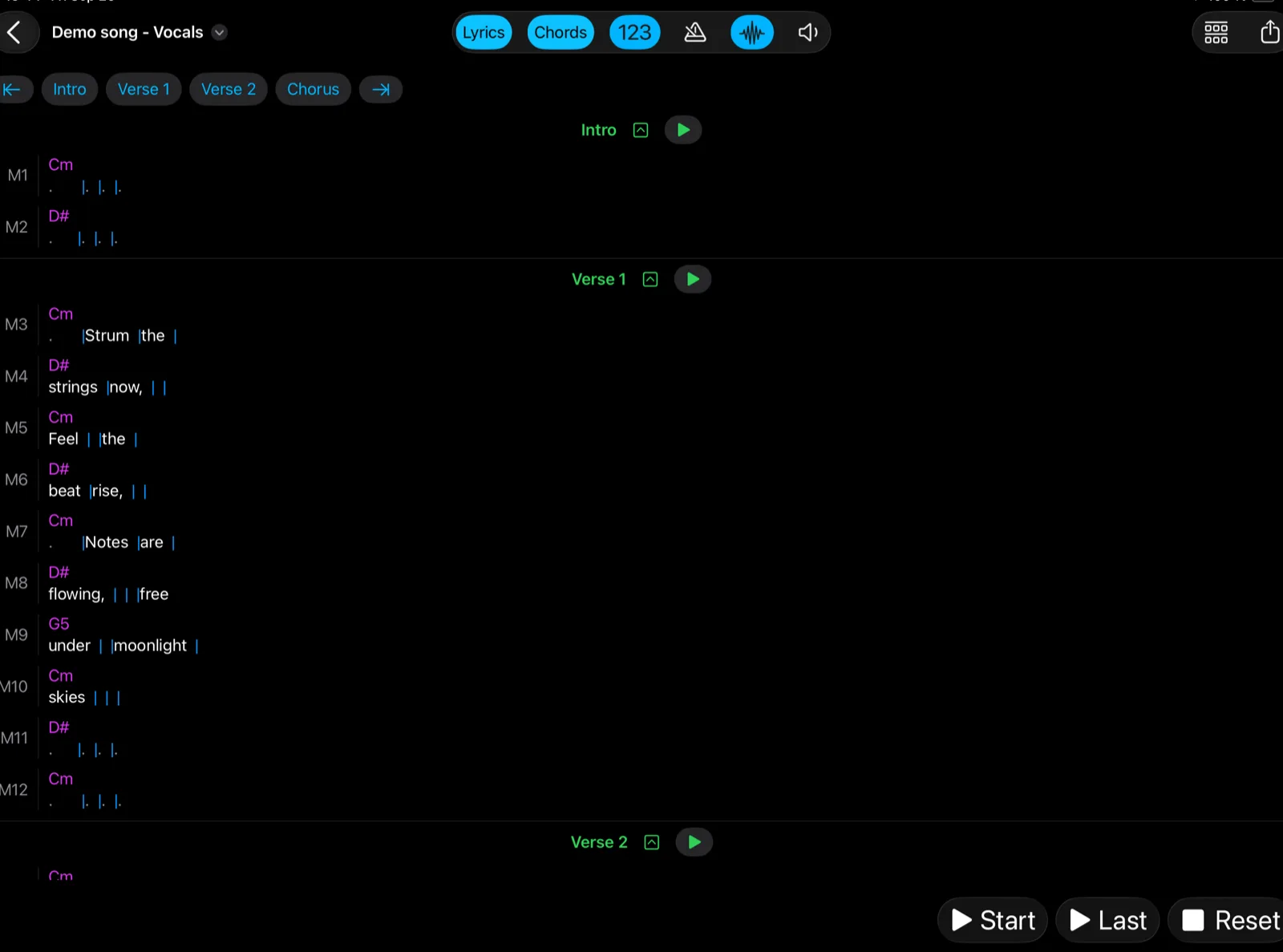The height and width of the screenshot is (952, 1283).
Task: Toggle the Lyrics display
Action: (x=484, y=32)
